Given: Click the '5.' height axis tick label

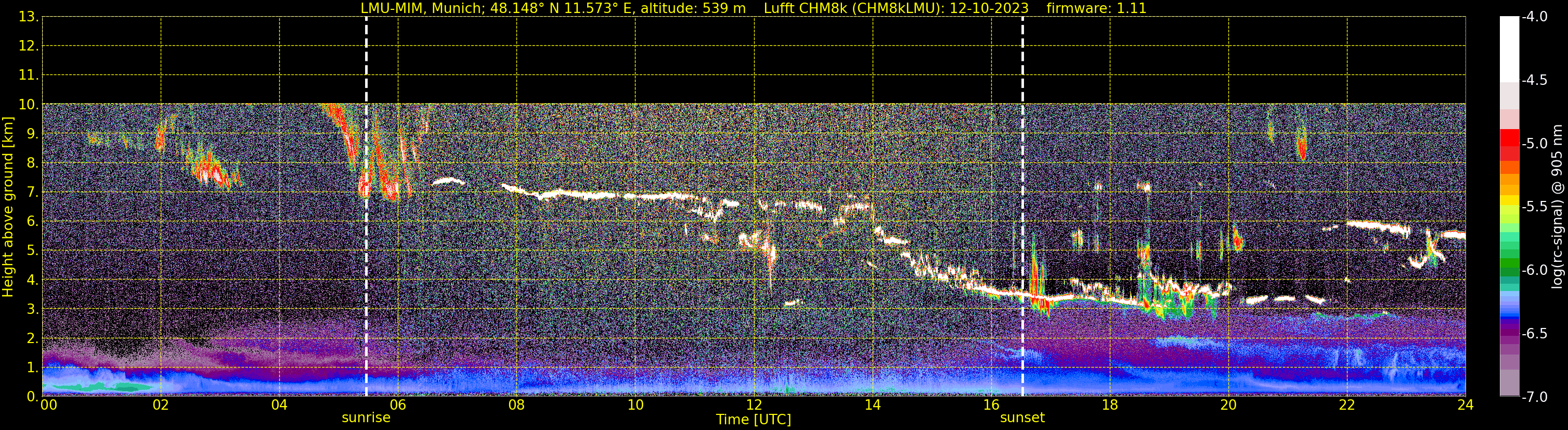Looking at the screenshot, I should pos(32,251).
